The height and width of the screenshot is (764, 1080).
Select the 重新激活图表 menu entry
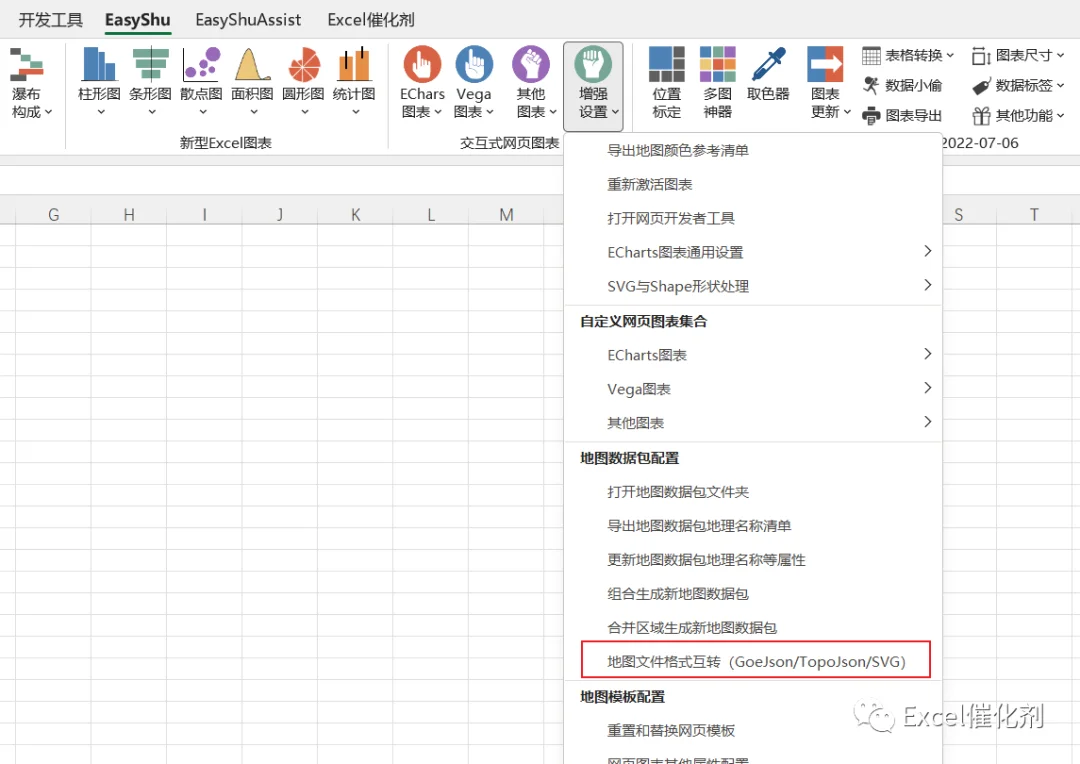tap(753, 184)
